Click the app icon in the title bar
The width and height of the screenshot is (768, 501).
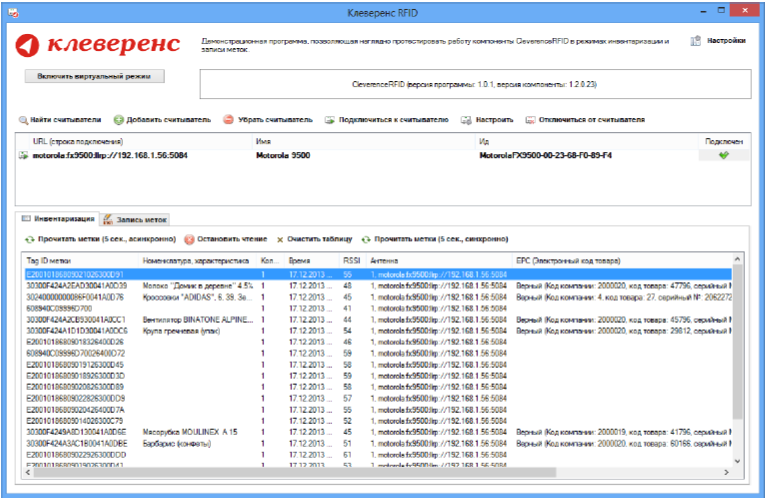13,13
